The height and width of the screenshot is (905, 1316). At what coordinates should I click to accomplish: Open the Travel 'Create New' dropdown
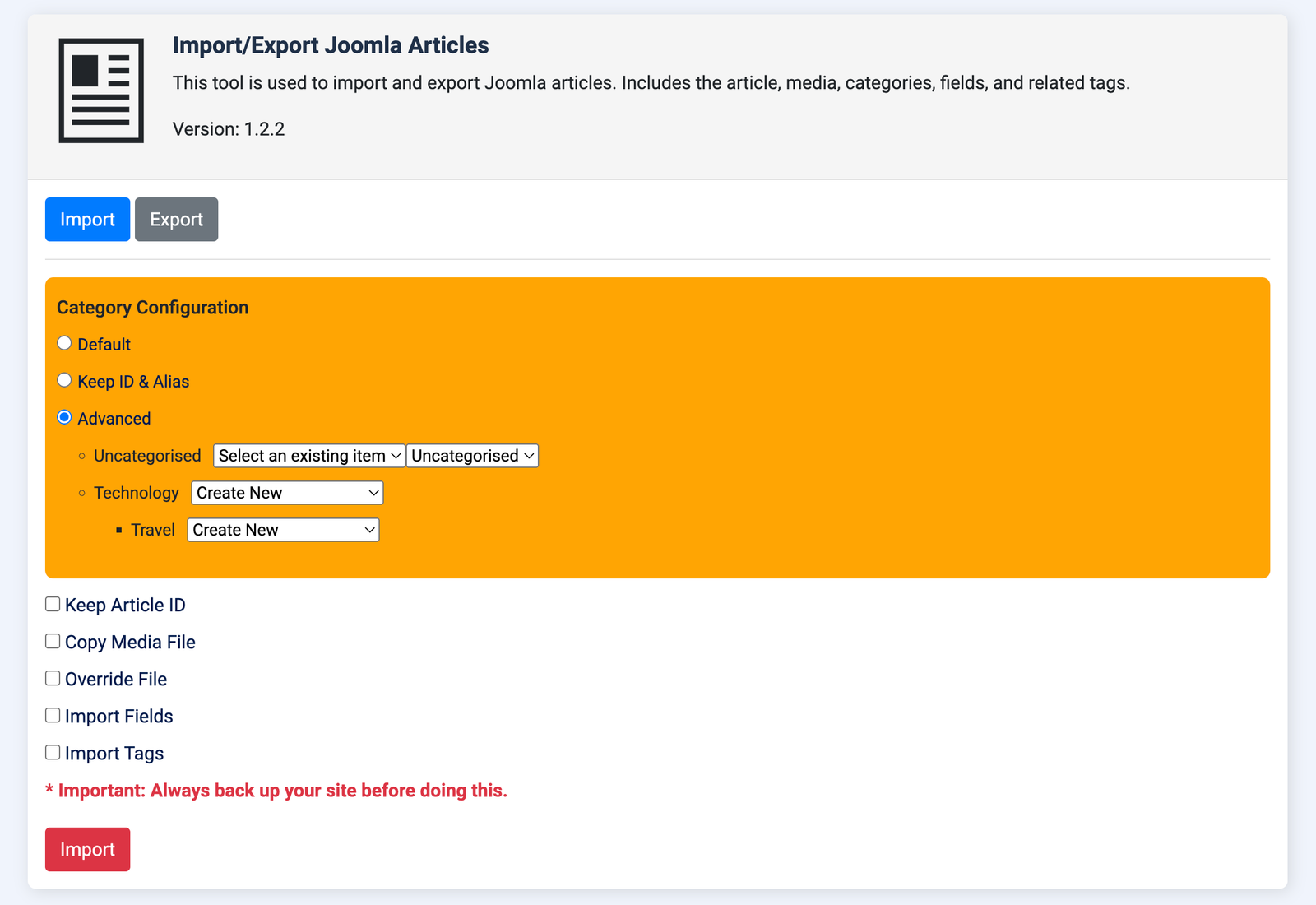coord(283,530)
